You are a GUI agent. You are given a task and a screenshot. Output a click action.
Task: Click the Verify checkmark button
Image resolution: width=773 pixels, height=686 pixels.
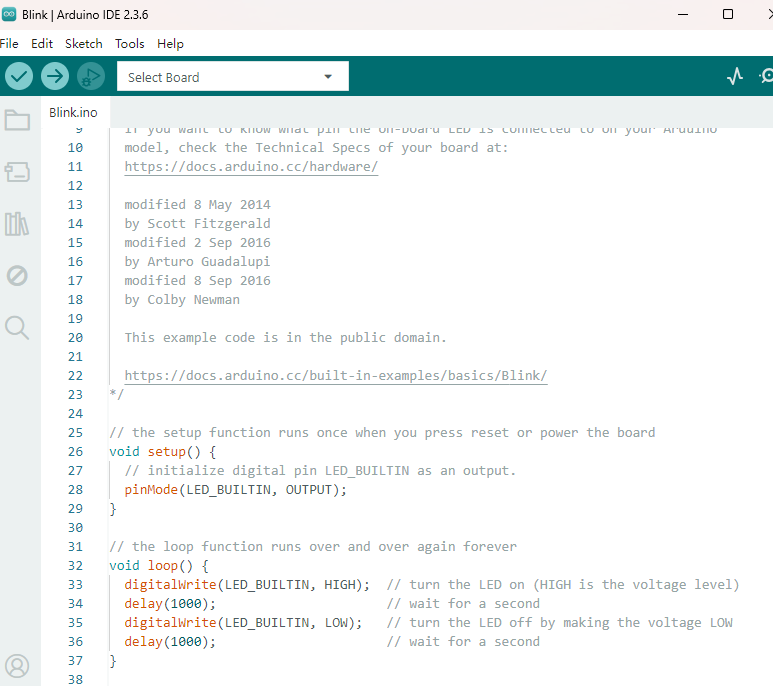tap(19, 76)
